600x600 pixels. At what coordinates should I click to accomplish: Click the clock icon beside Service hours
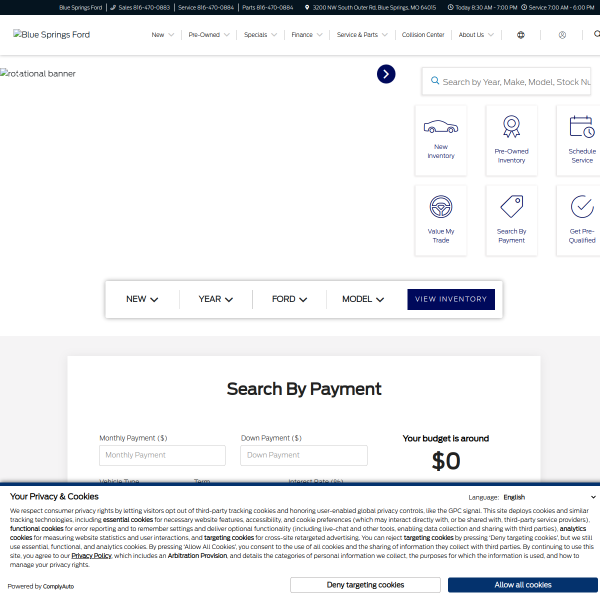(524, 7)
